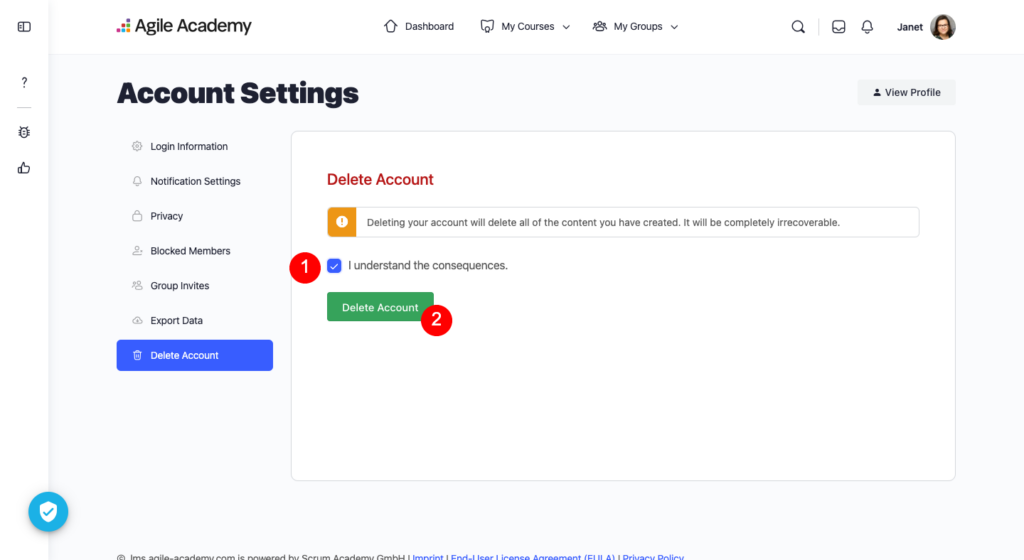Open Login Information settings
The height and width of the screenshot is (560, 1024).
(189, 147)
